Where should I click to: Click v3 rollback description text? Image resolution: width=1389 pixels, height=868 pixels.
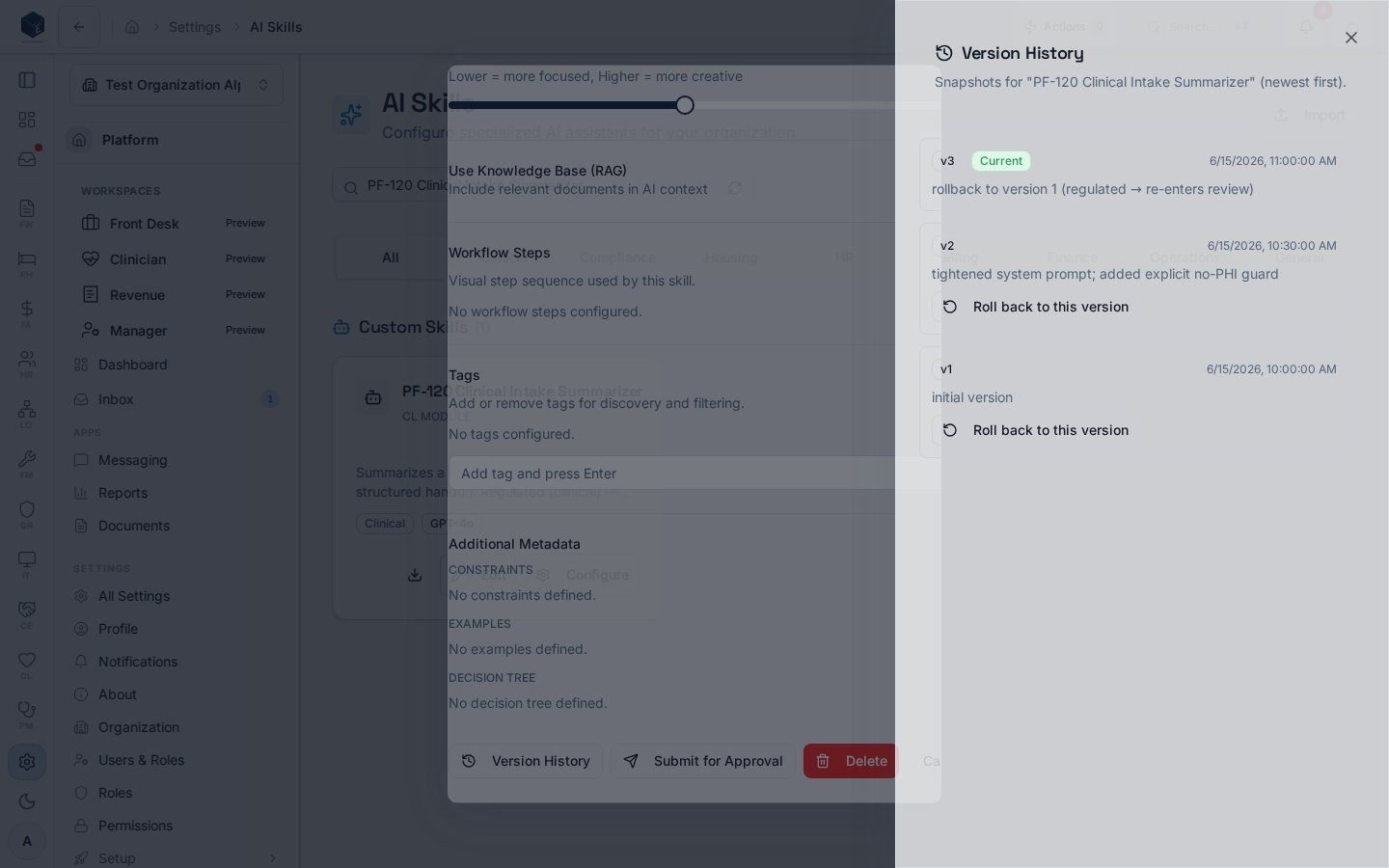[1093, 189]
